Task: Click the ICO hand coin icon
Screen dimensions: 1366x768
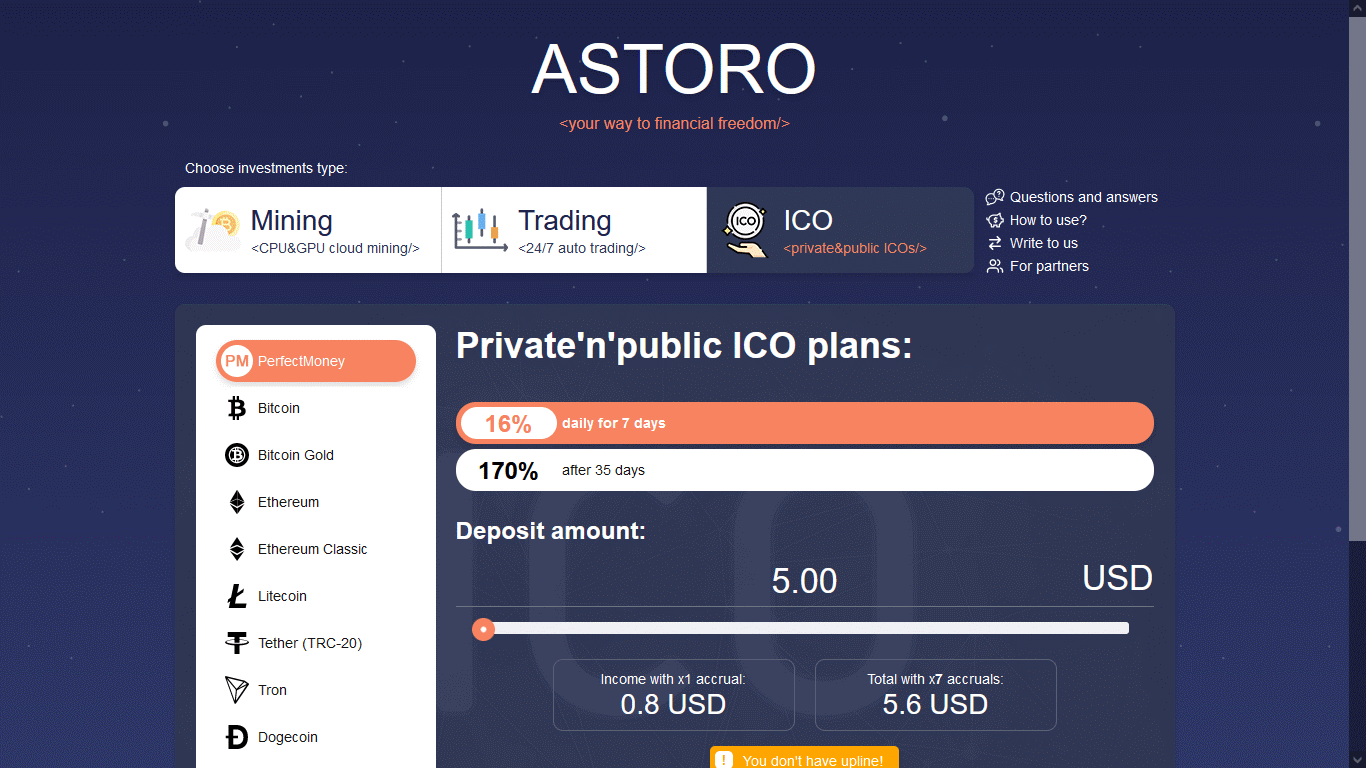Action: [x=746, y=231]
